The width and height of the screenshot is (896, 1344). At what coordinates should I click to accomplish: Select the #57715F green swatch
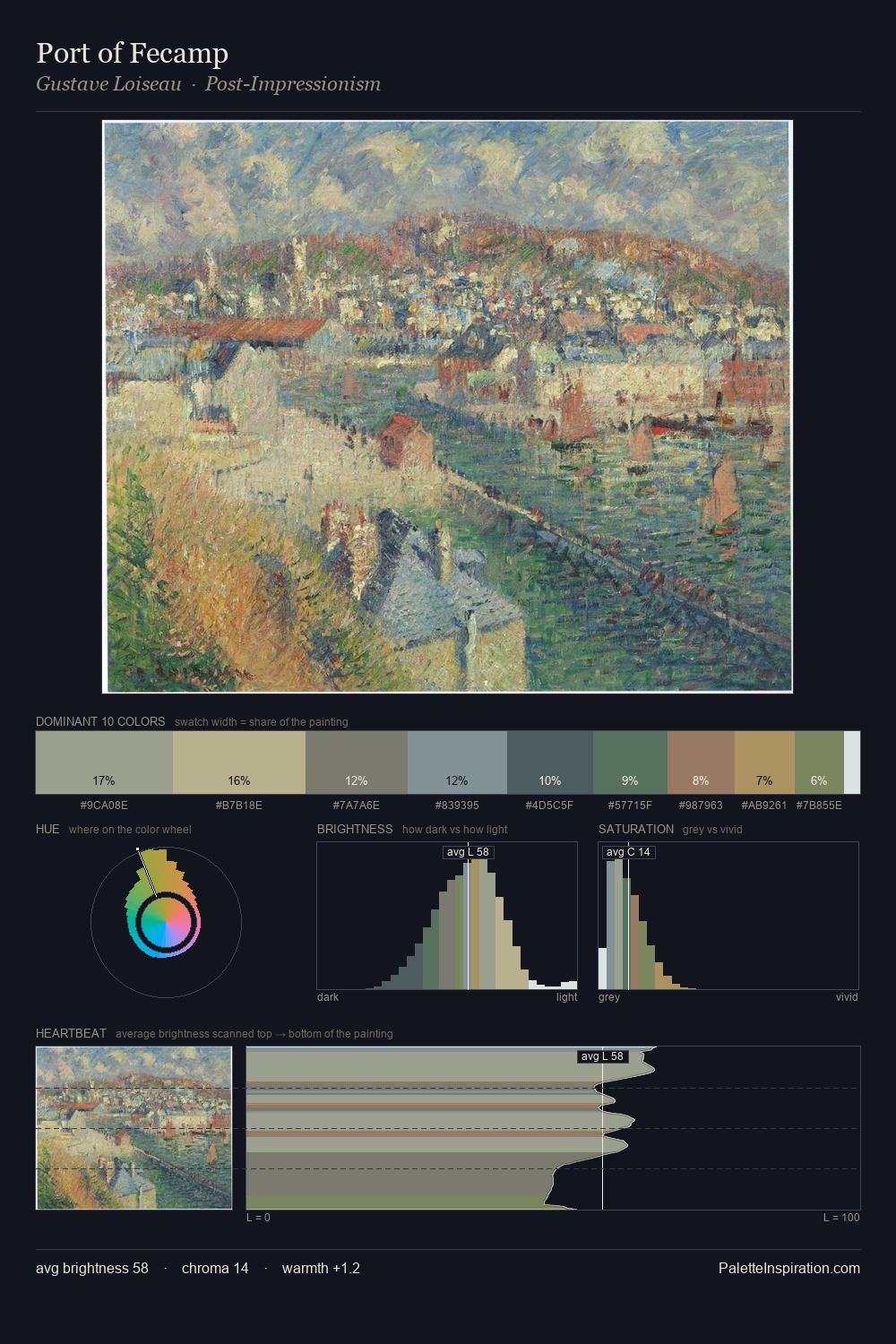tap(630, 762)
